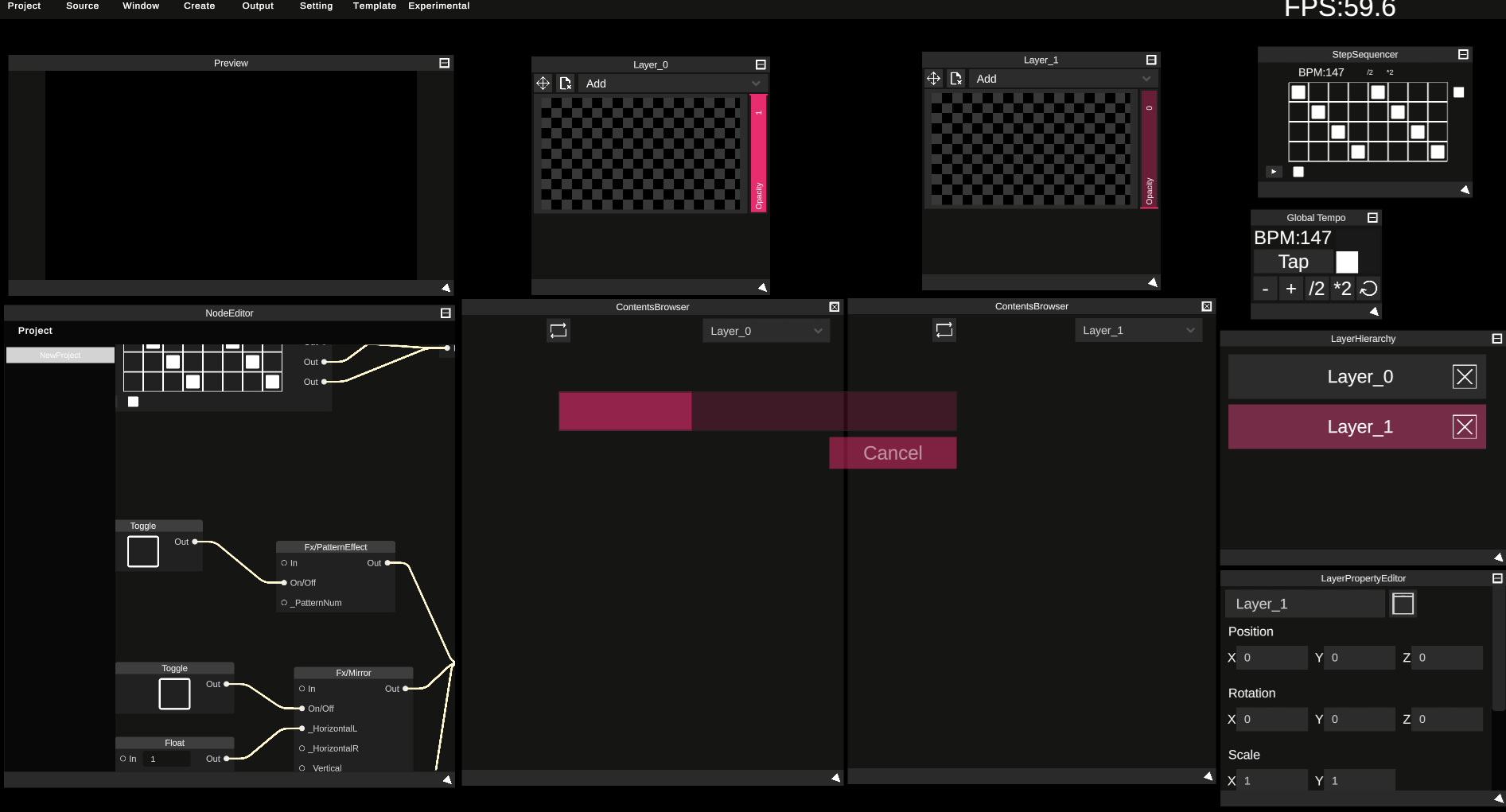Click the reset arrow icon in Global Tempo
This screenshot has height=812, width=1506.
tap(1368, 289)
